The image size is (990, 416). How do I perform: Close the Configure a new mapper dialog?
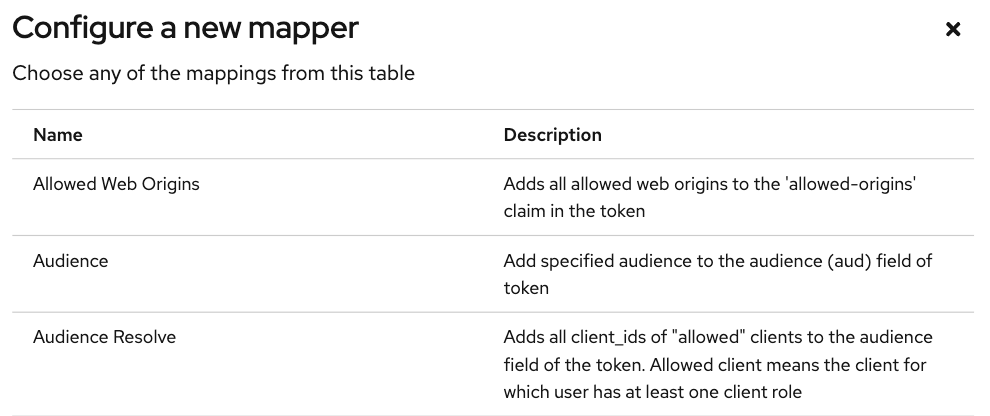pyautogui.click(x=953, y=29)
